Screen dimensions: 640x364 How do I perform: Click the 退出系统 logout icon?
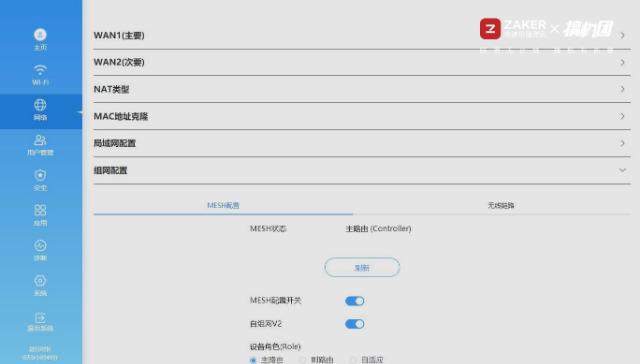pos(40,317)
